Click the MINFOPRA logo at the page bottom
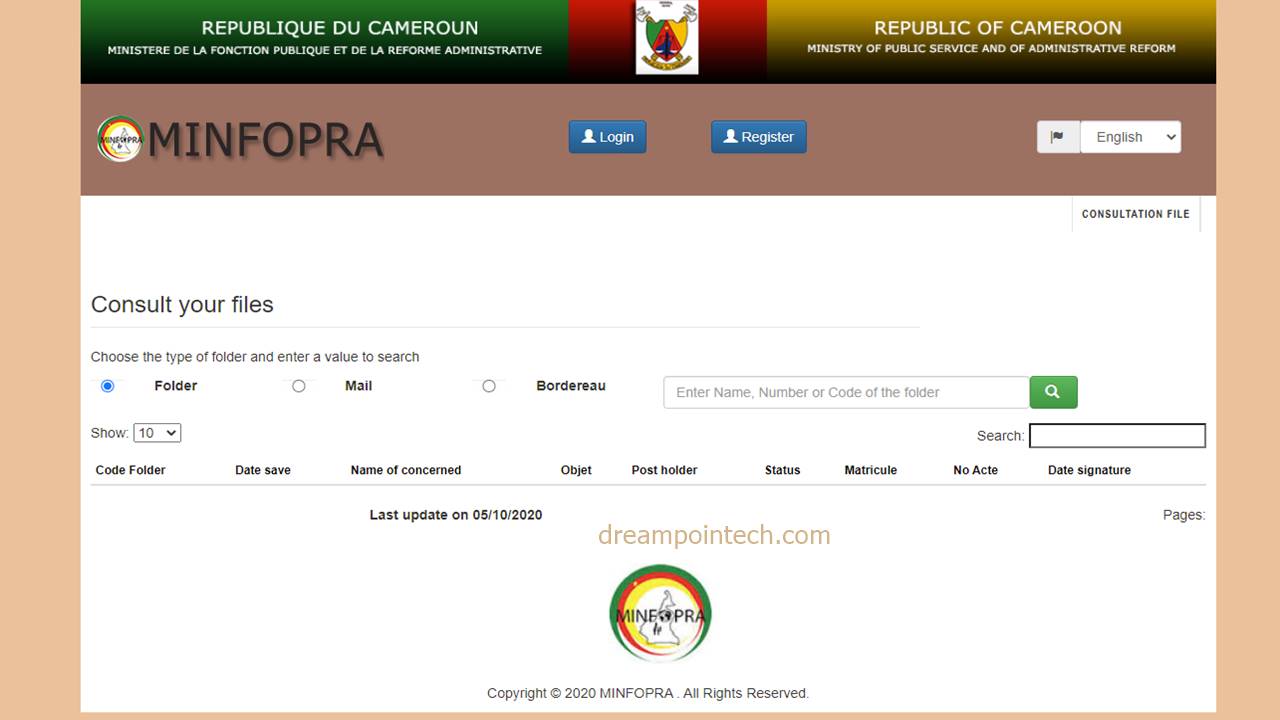 tap(660, 613)
